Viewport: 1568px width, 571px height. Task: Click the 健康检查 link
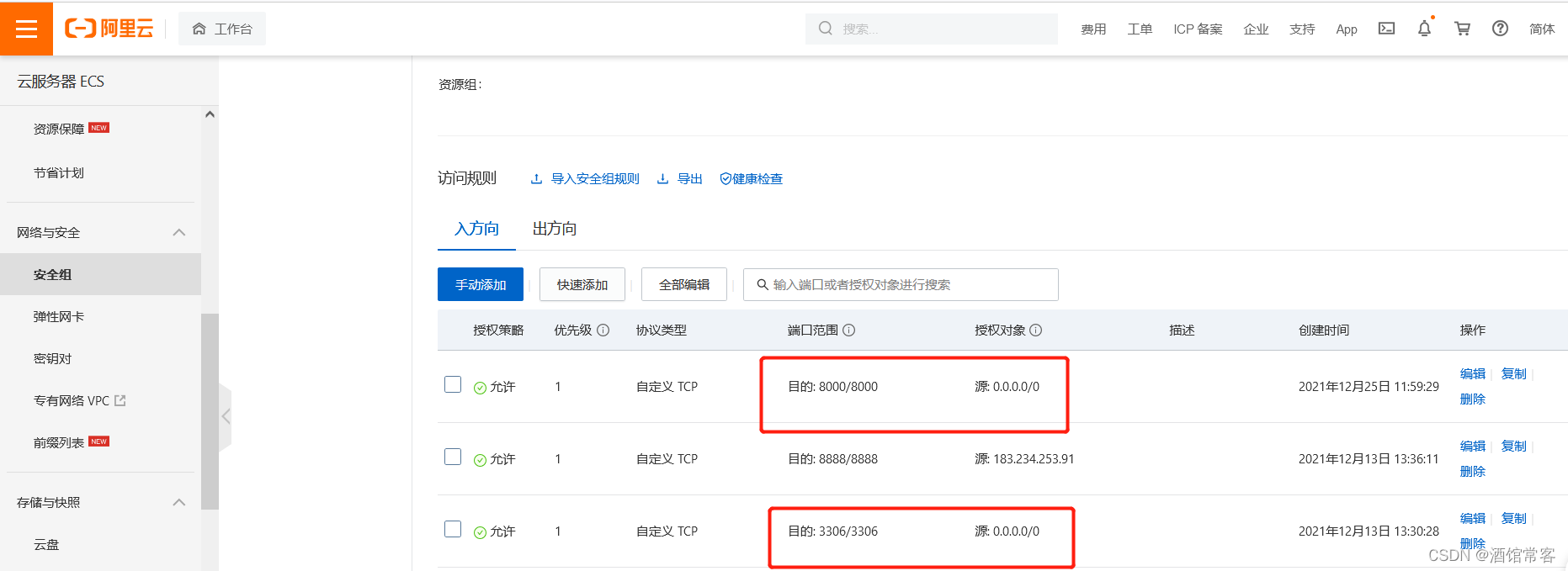pyautogui.click(x=757, y=179)
